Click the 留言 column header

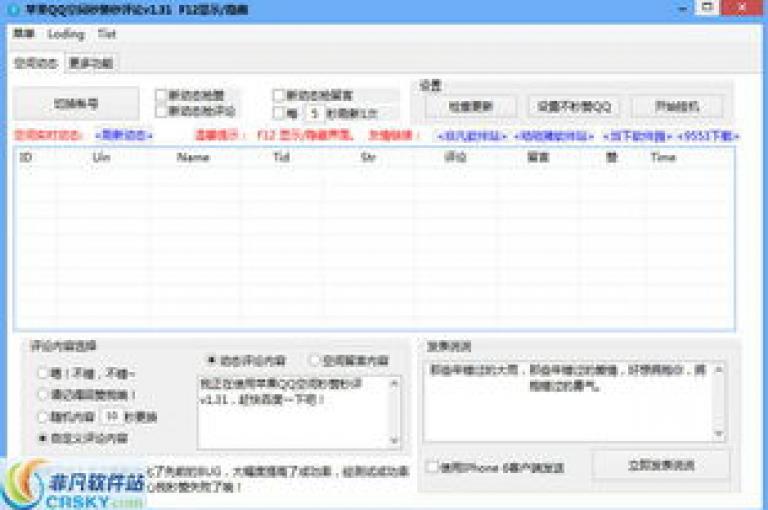(538, 157)
